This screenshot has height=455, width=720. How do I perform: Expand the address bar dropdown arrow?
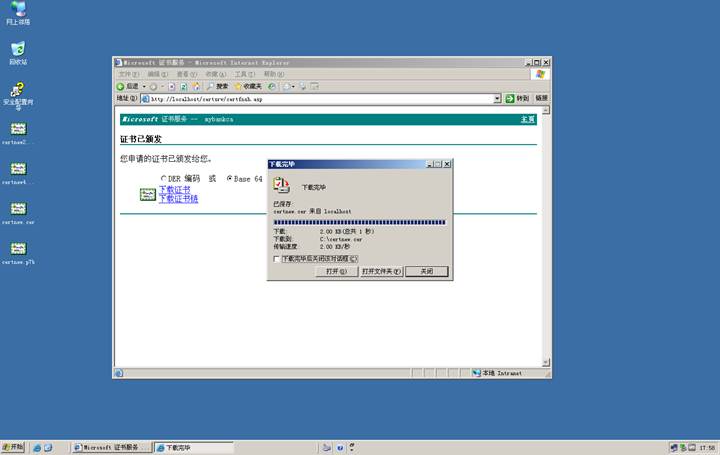coord(497,99)
